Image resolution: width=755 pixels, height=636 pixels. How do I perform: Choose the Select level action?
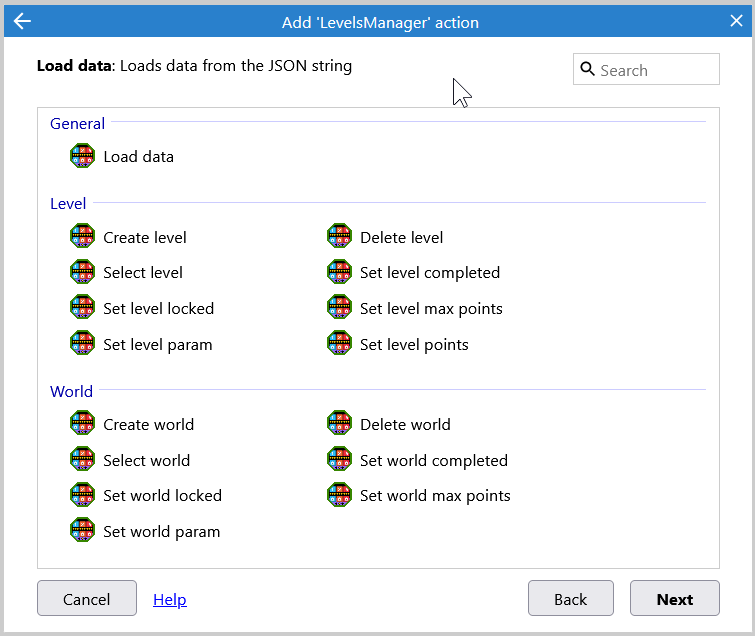click(143, 272)
